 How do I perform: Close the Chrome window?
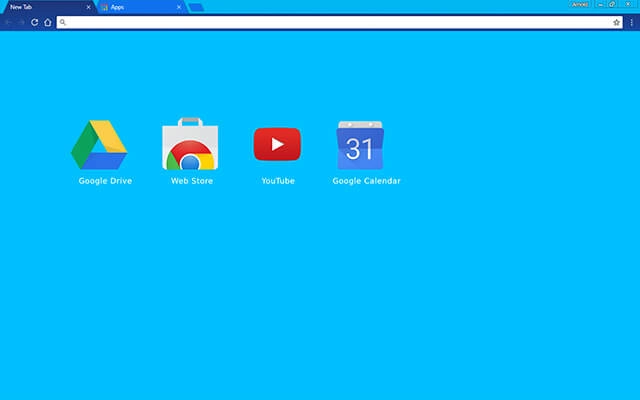(x=628, y=4)
